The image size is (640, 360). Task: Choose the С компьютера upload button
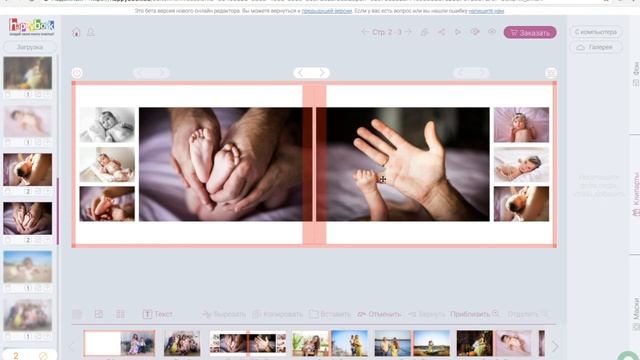tap(596, 32)
